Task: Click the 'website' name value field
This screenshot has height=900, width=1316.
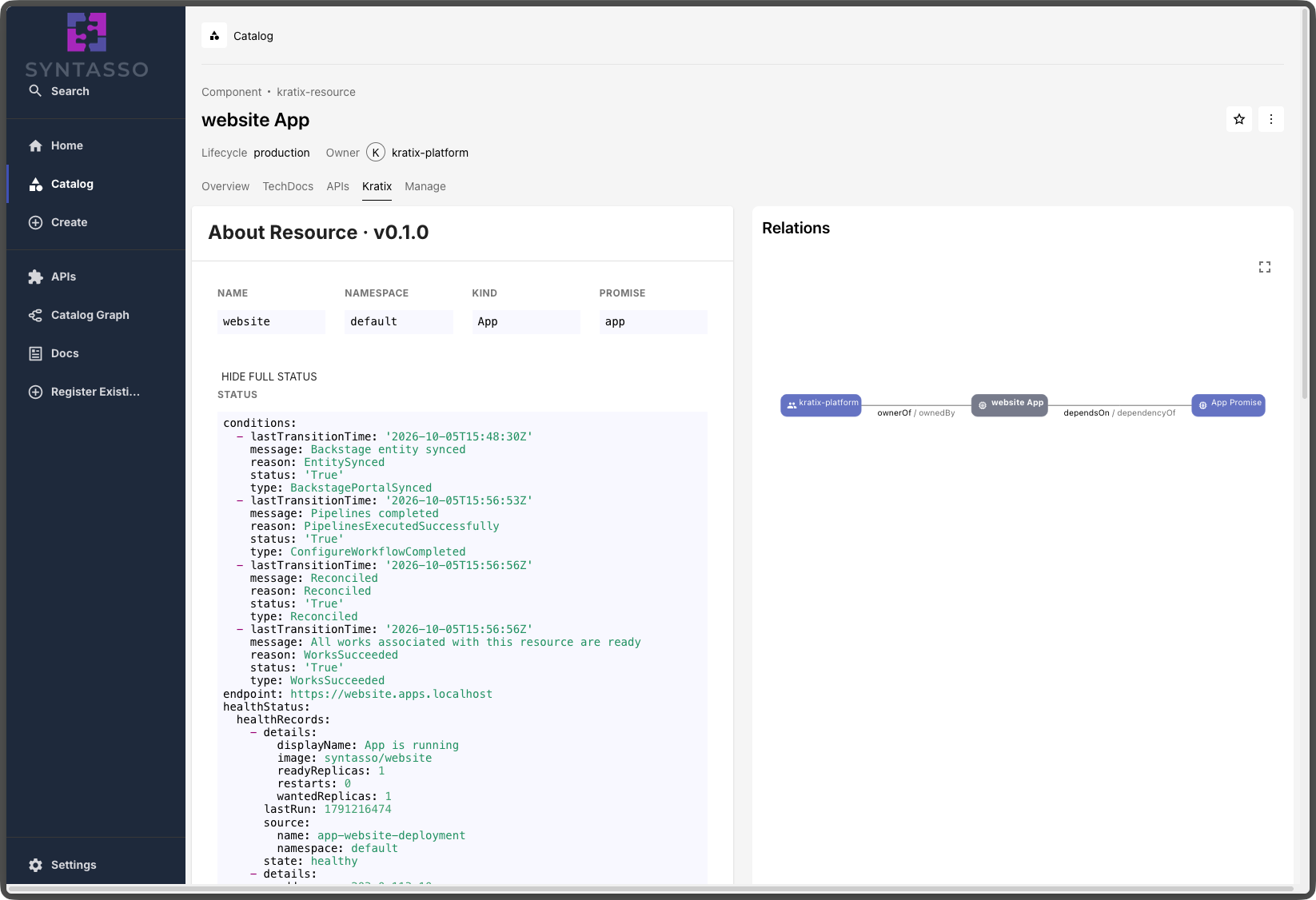Action: [271, 321]
